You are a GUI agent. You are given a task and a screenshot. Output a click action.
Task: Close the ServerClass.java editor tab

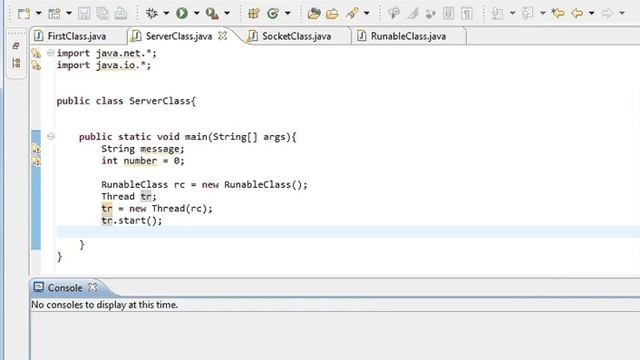coord(222,36)
